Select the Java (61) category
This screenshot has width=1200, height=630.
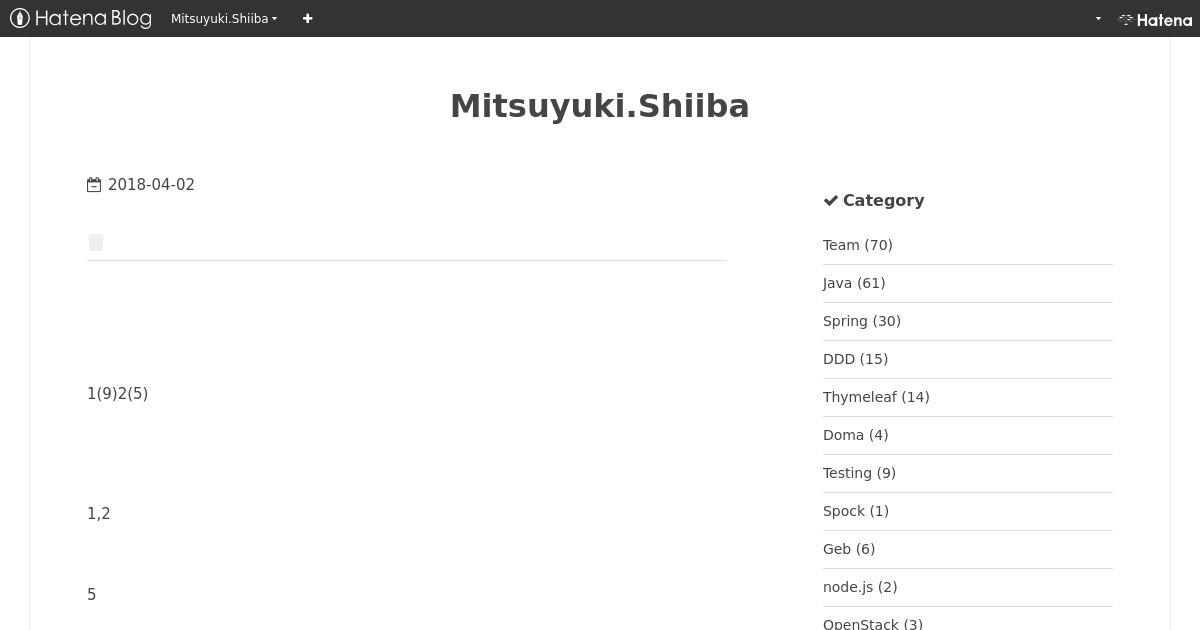[x=853, y=283]
